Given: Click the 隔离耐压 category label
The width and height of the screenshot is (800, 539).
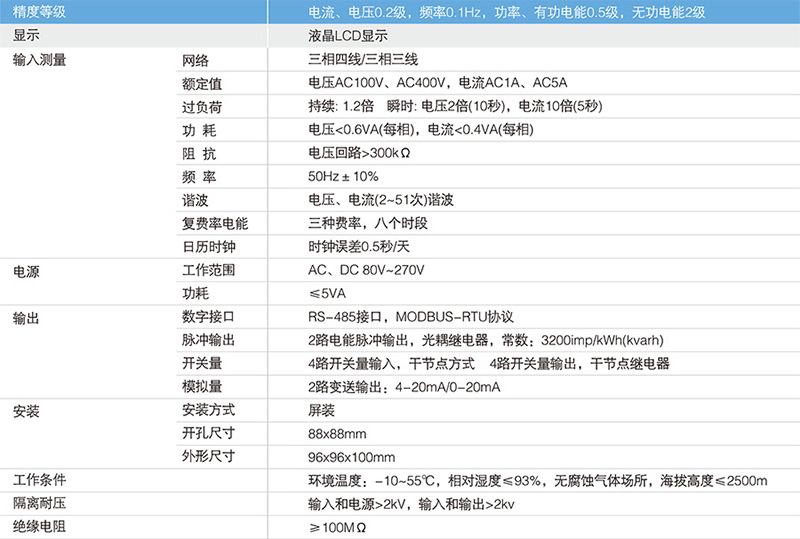Looking at the screenshot, I should pos(40,503).
